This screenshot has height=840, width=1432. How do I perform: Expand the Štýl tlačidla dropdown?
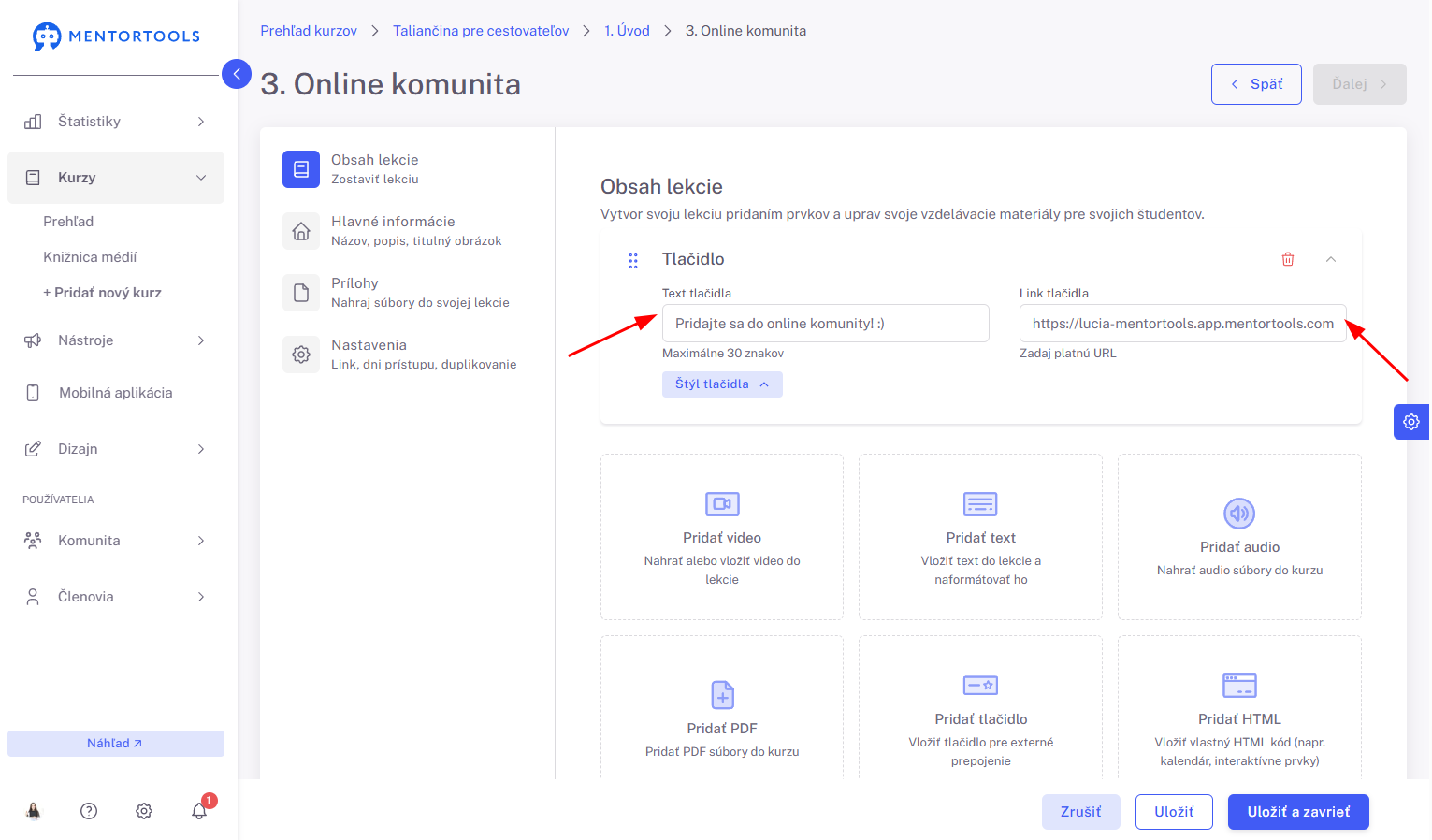coord(722,384)
